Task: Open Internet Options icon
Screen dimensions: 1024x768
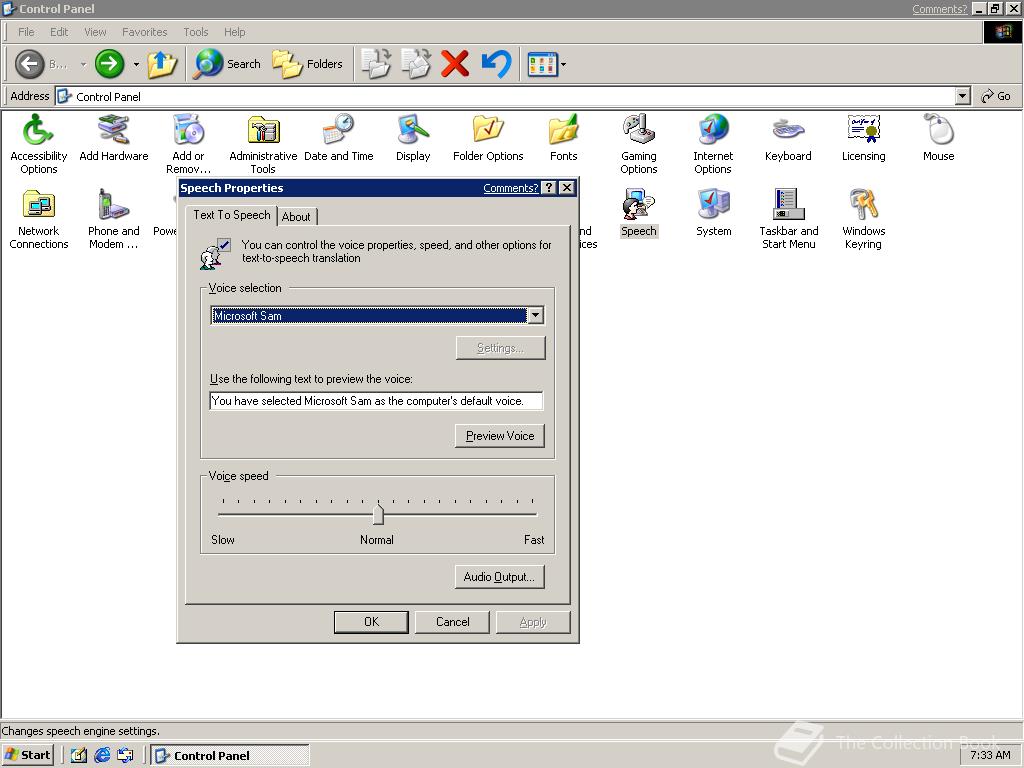Action: point(713,144)
